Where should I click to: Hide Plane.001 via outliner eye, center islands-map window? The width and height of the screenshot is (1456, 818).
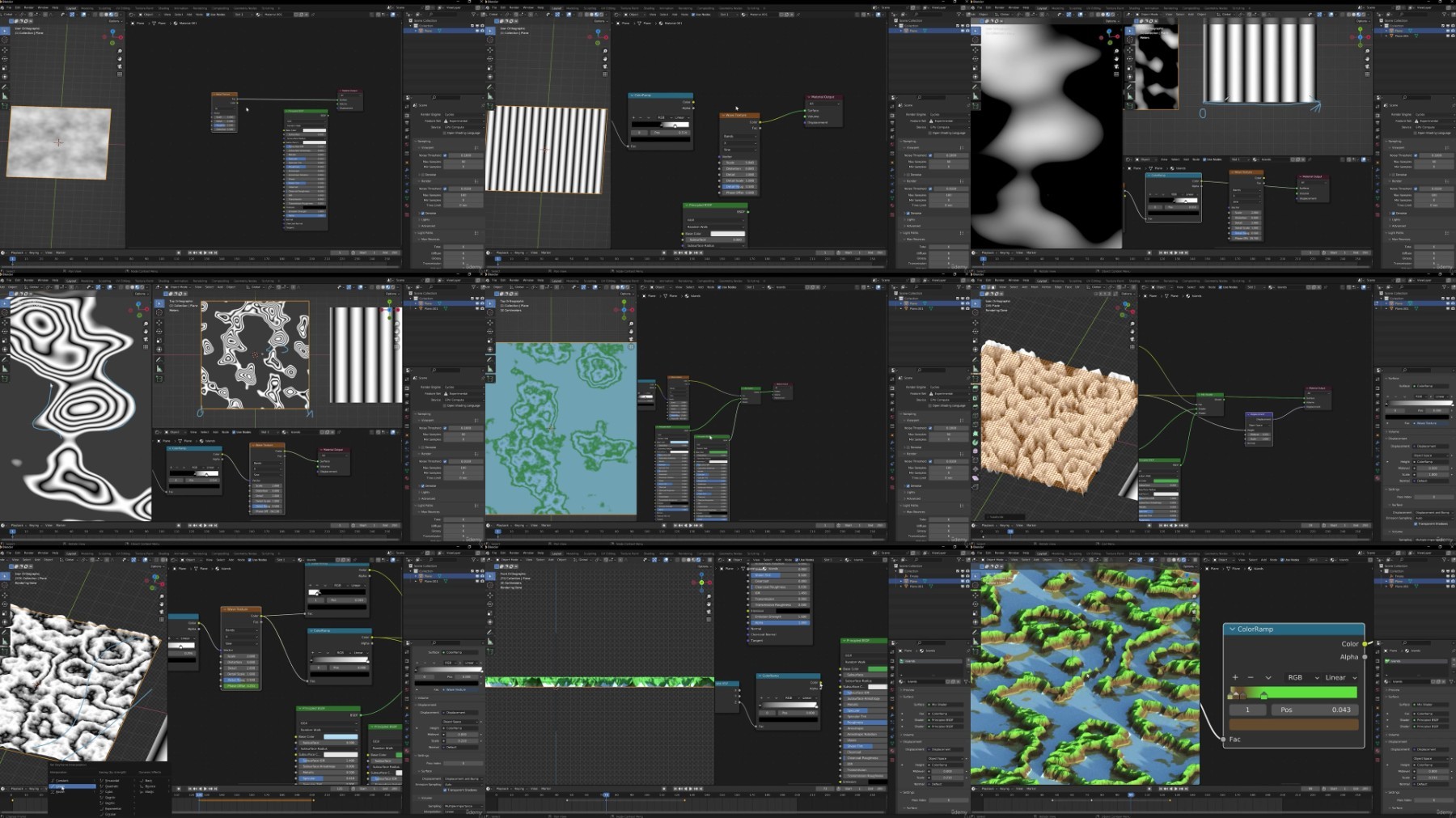click(x=963, y=308)
